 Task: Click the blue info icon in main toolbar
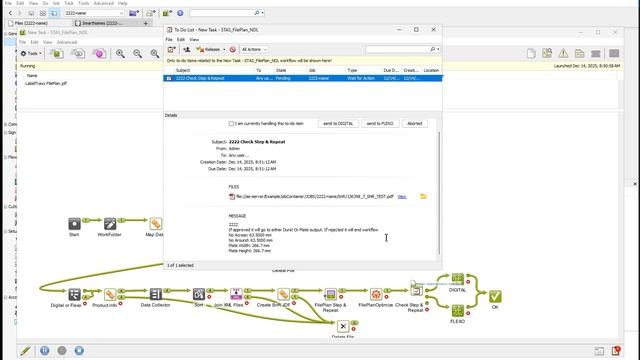click(x=180, y=13)
